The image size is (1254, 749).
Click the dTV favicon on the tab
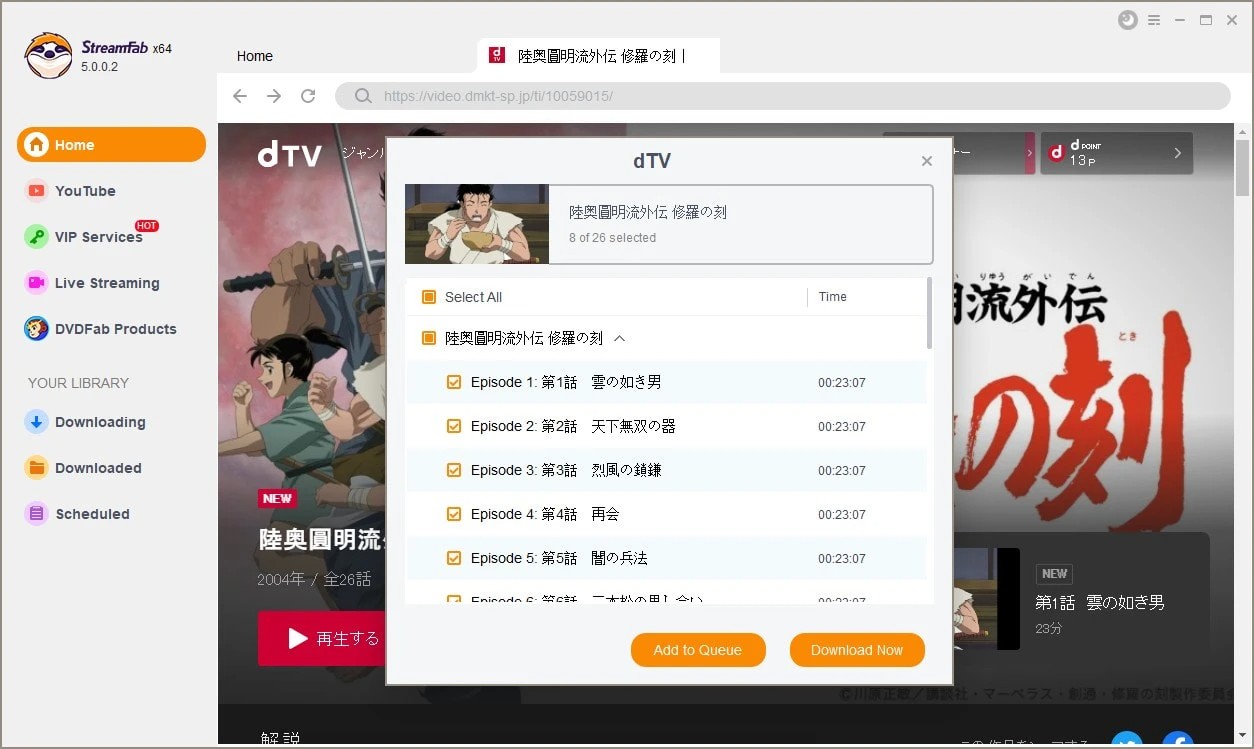click(x=496, y=55)
